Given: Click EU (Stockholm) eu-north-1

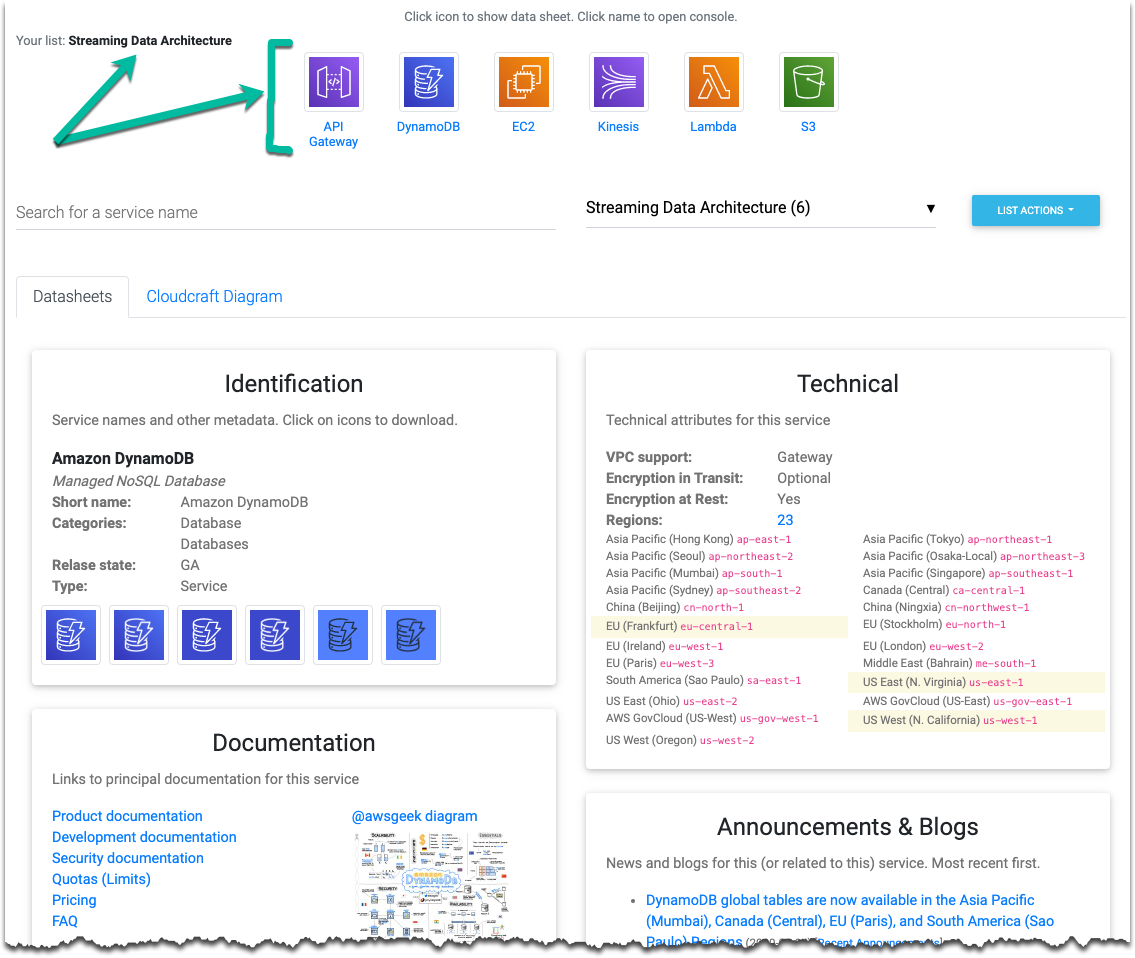Looking at the screenshot, I should pos(934,624).
